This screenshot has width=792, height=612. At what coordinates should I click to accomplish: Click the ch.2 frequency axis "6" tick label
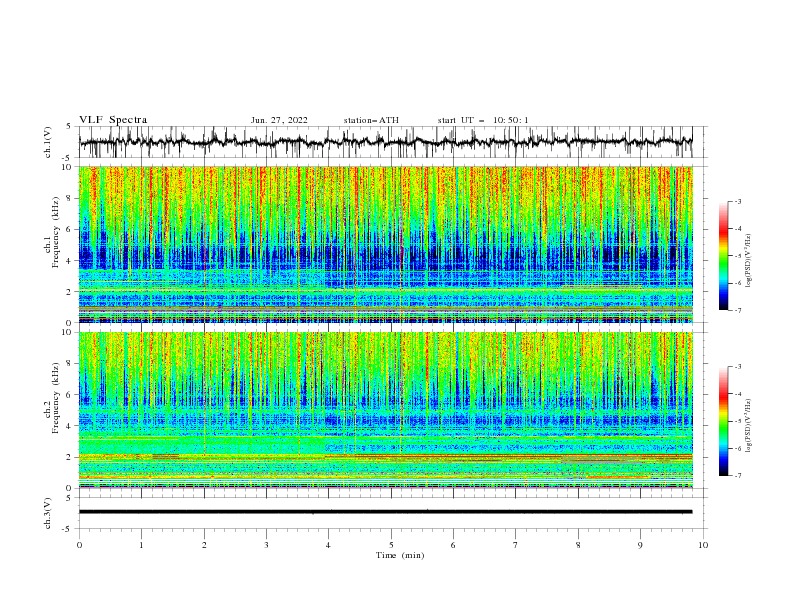tap(70, 395)
